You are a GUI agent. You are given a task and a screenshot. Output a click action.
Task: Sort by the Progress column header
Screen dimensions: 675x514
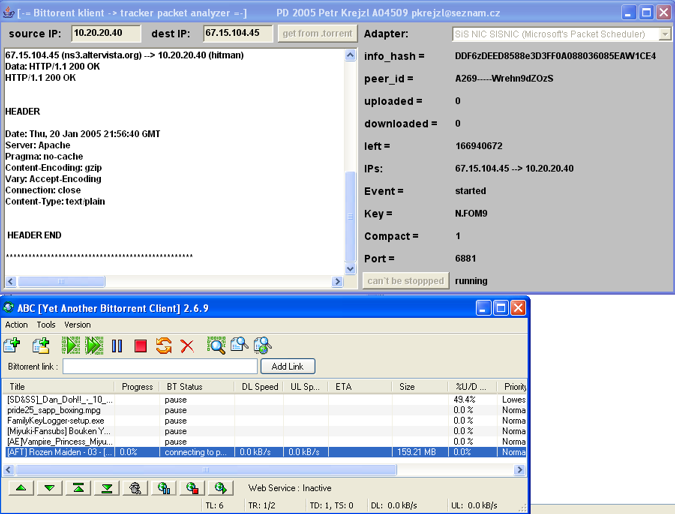(x=136, y=387)
